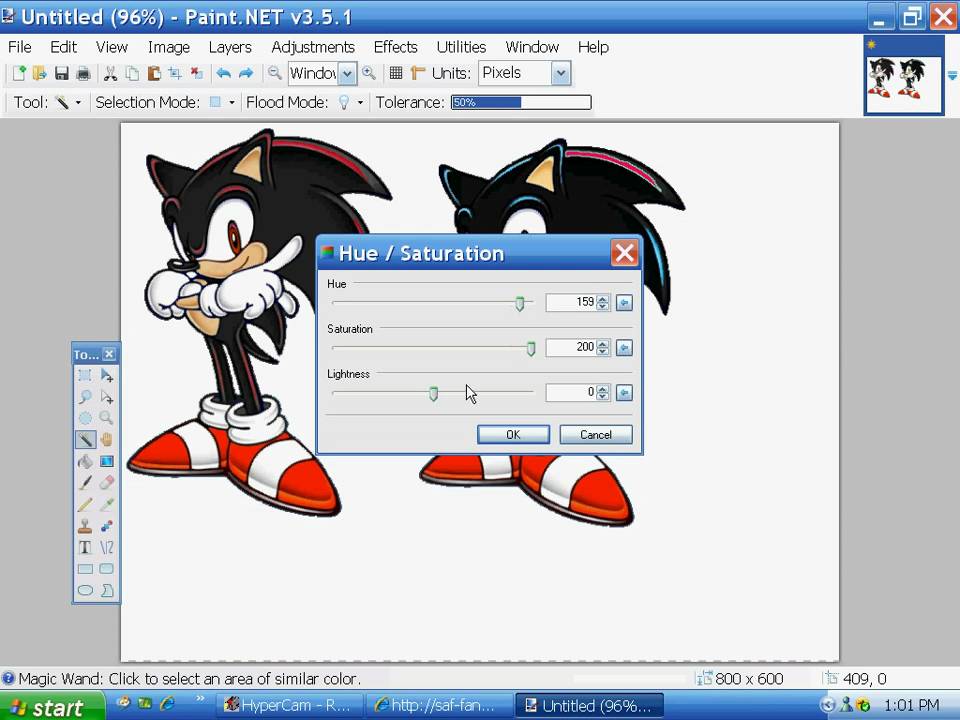Open the Adjustments menu
The width and height of the screenshot is (960, 720).
pyautogui.click(x=313, y=47)
